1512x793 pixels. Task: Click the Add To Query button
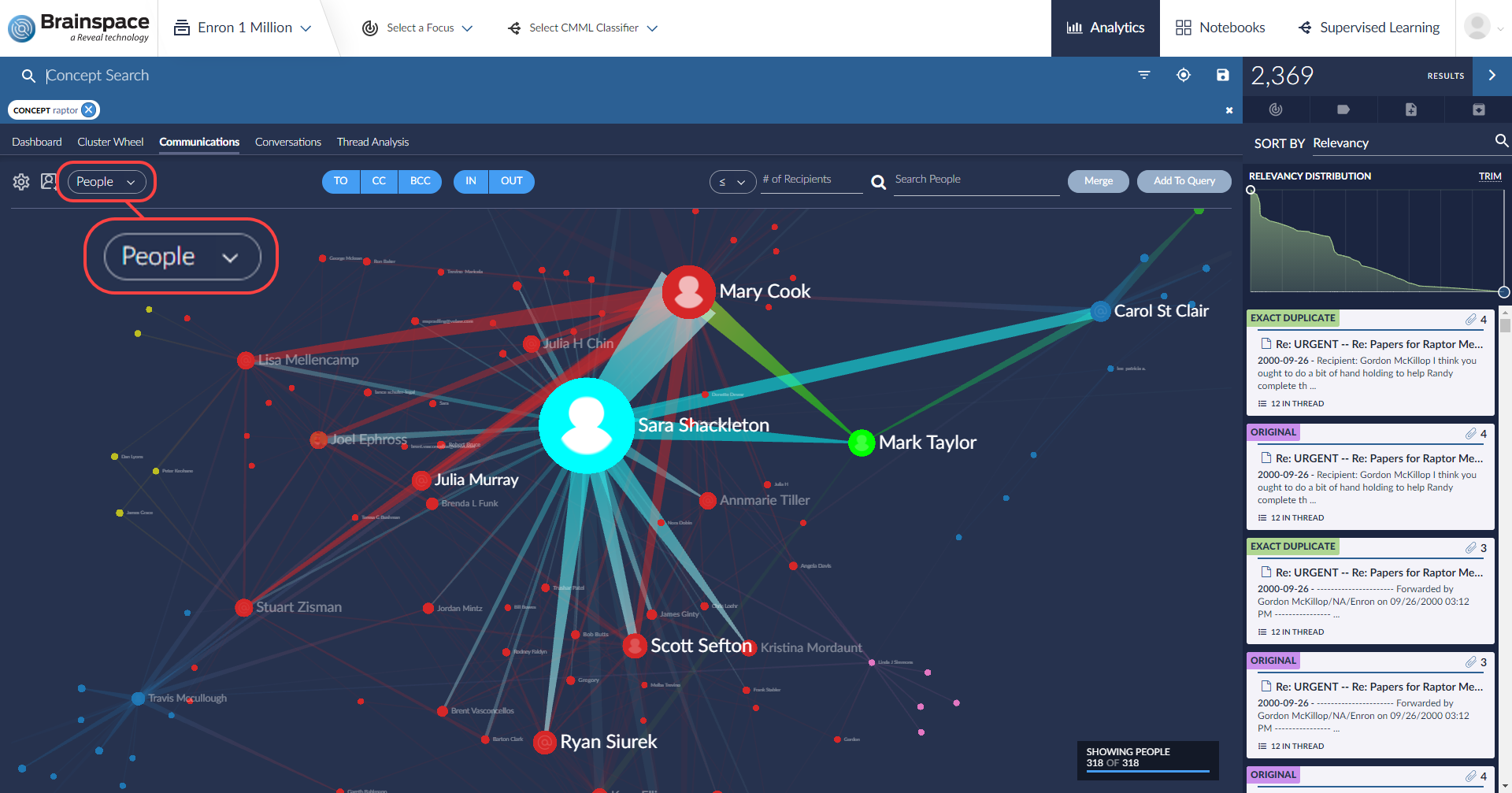(x=1184, y=181)
